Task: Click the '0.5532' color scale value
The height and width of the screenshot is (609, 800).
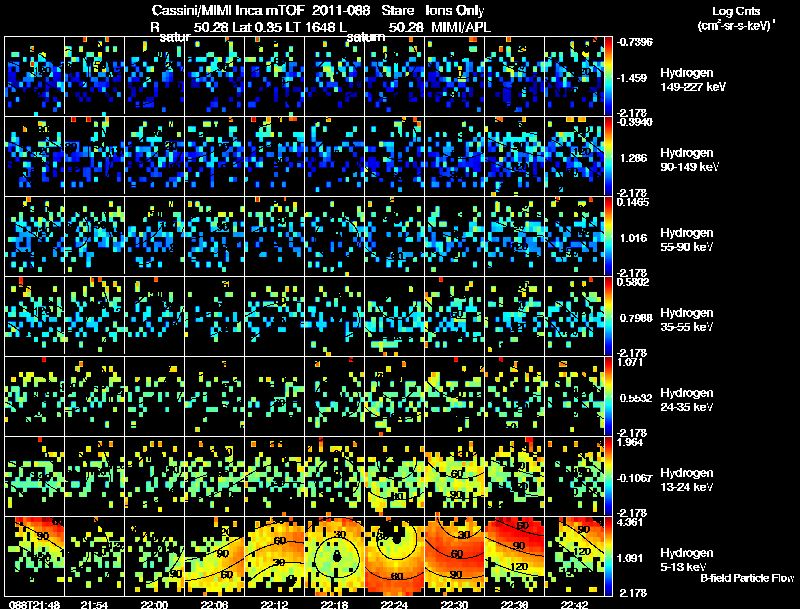Action: 636,398
